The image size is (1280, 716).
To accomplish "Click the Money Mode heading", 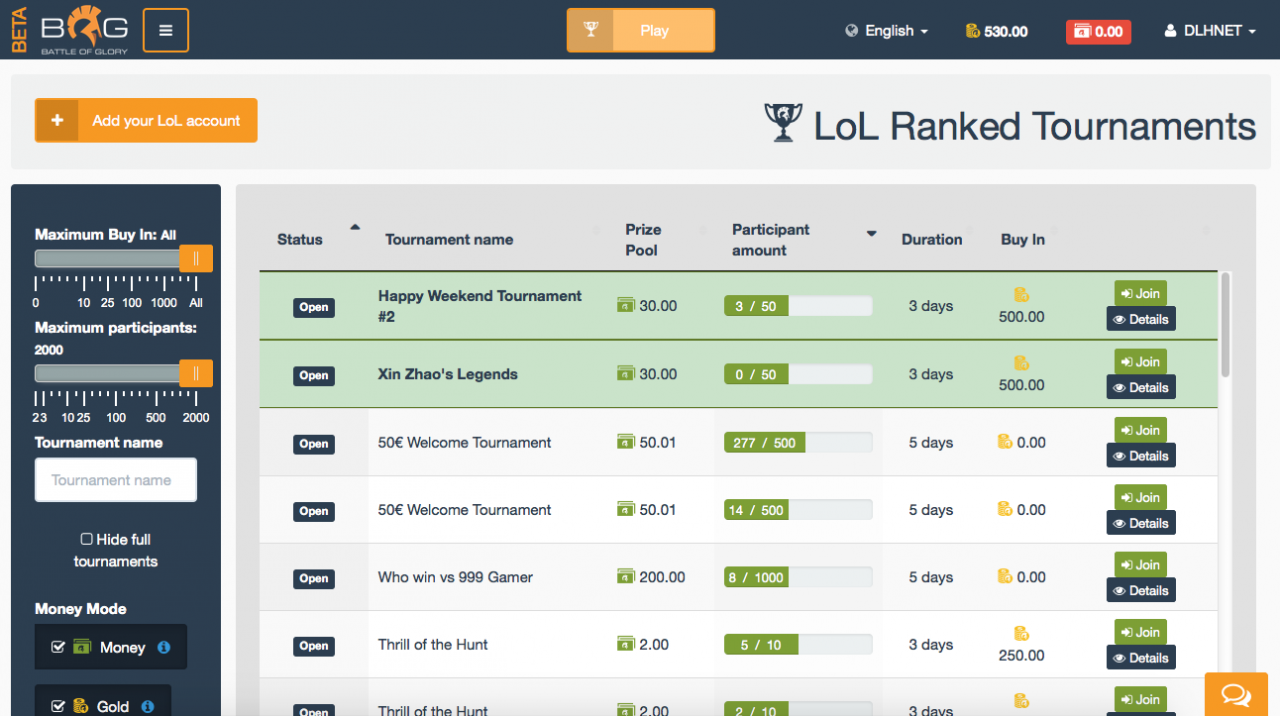I will coord(81,608).
